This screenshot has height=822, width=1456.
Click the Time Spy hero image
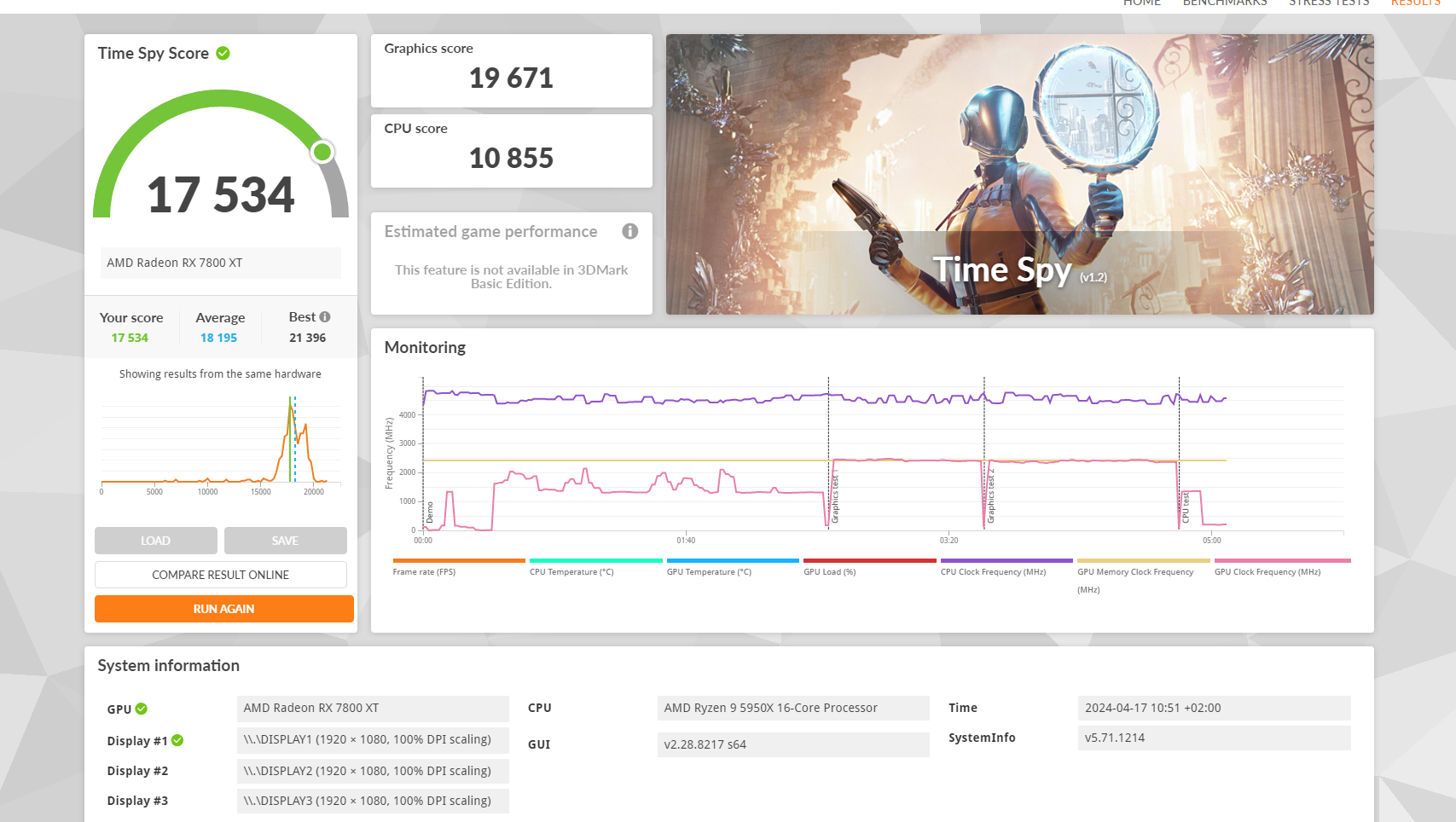point(1020,174)
